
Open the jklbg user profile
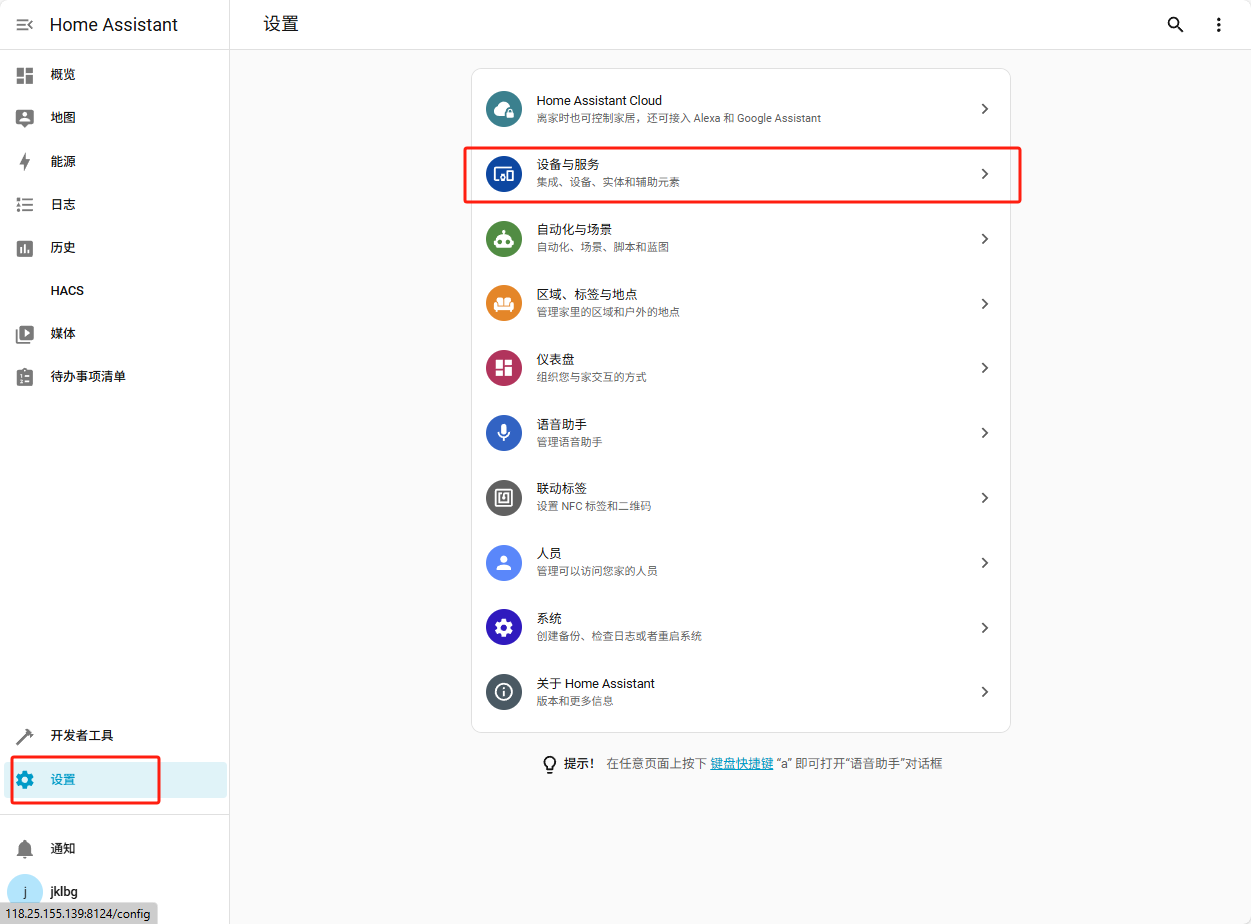(115, 892)
